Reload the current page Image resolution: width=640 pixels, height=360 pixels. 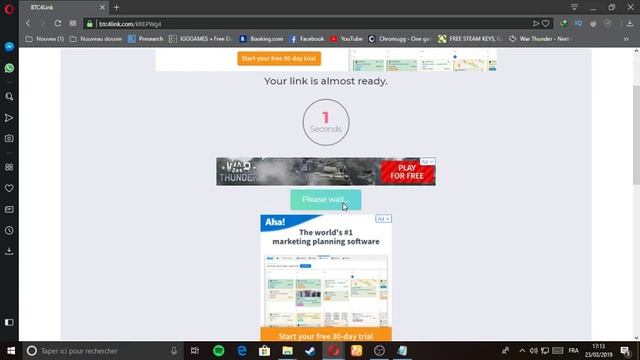point(58,24)
